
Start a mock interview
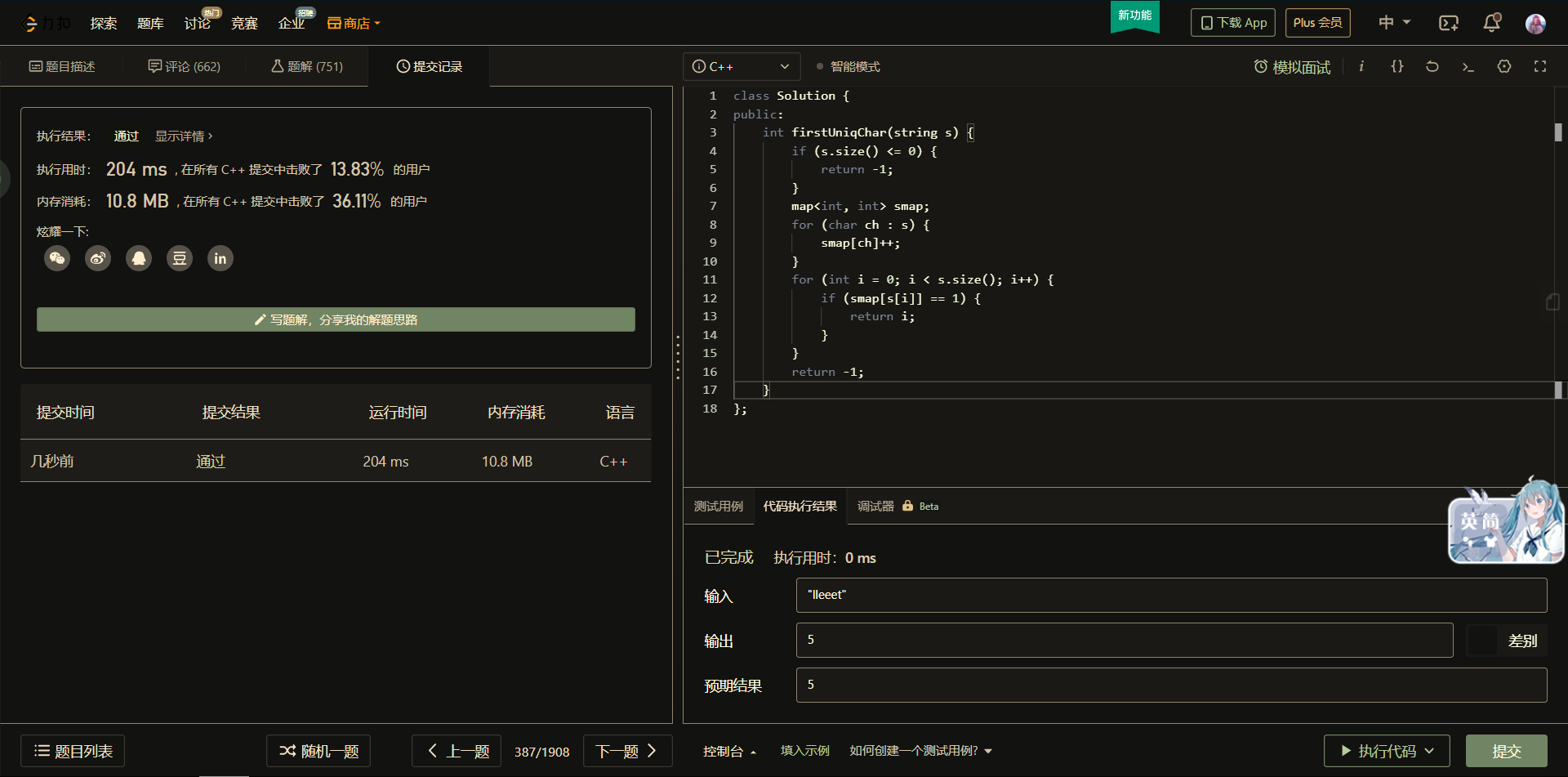tap(1292, 67)
